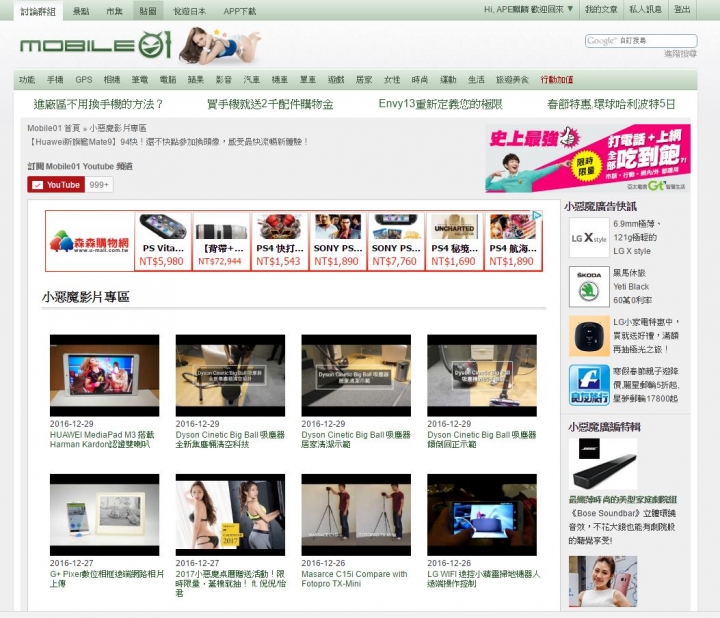Open 我的文章 in the top bar
720x618 pixels.
click(601, 9)
